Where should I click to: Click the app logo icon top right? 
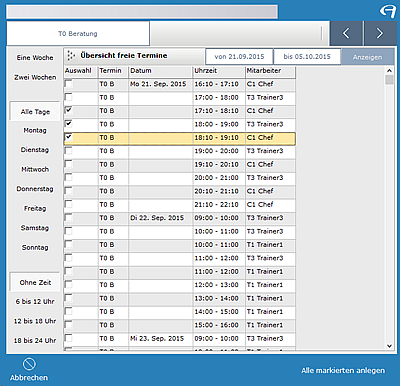click(387, 11)
